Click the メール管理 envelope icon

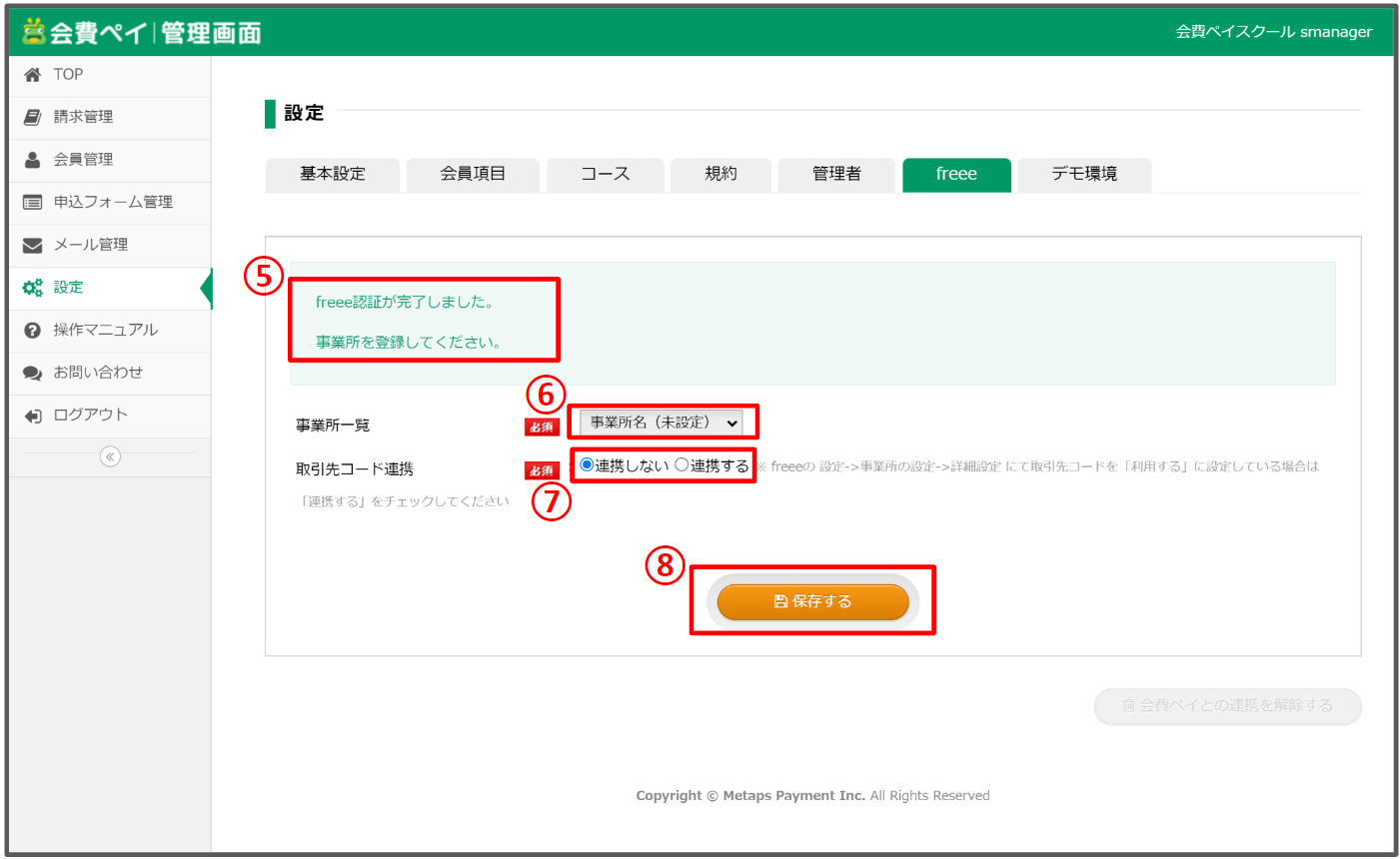click(33, 246)
